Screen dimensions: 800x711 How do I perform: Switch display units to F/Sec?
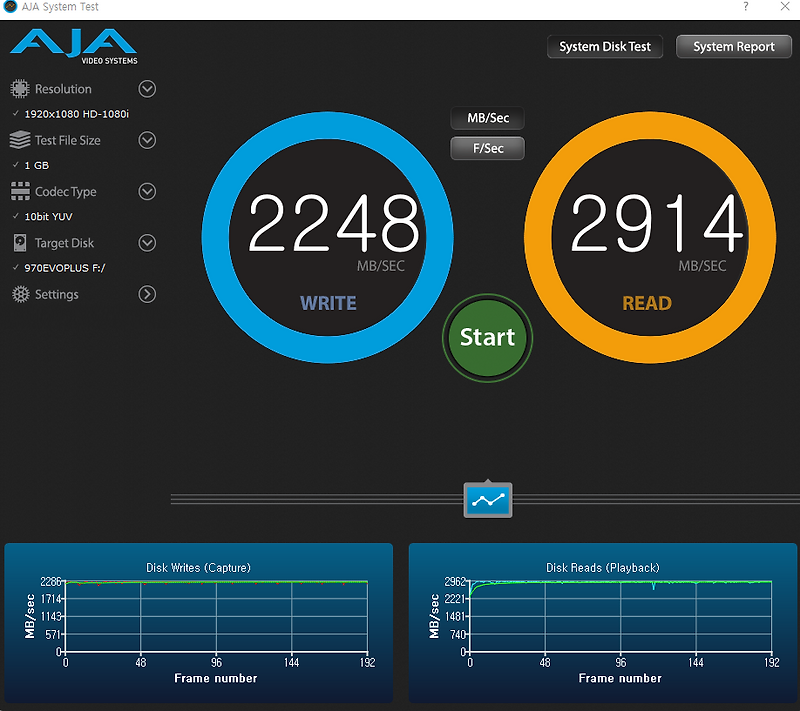(487, 148)
